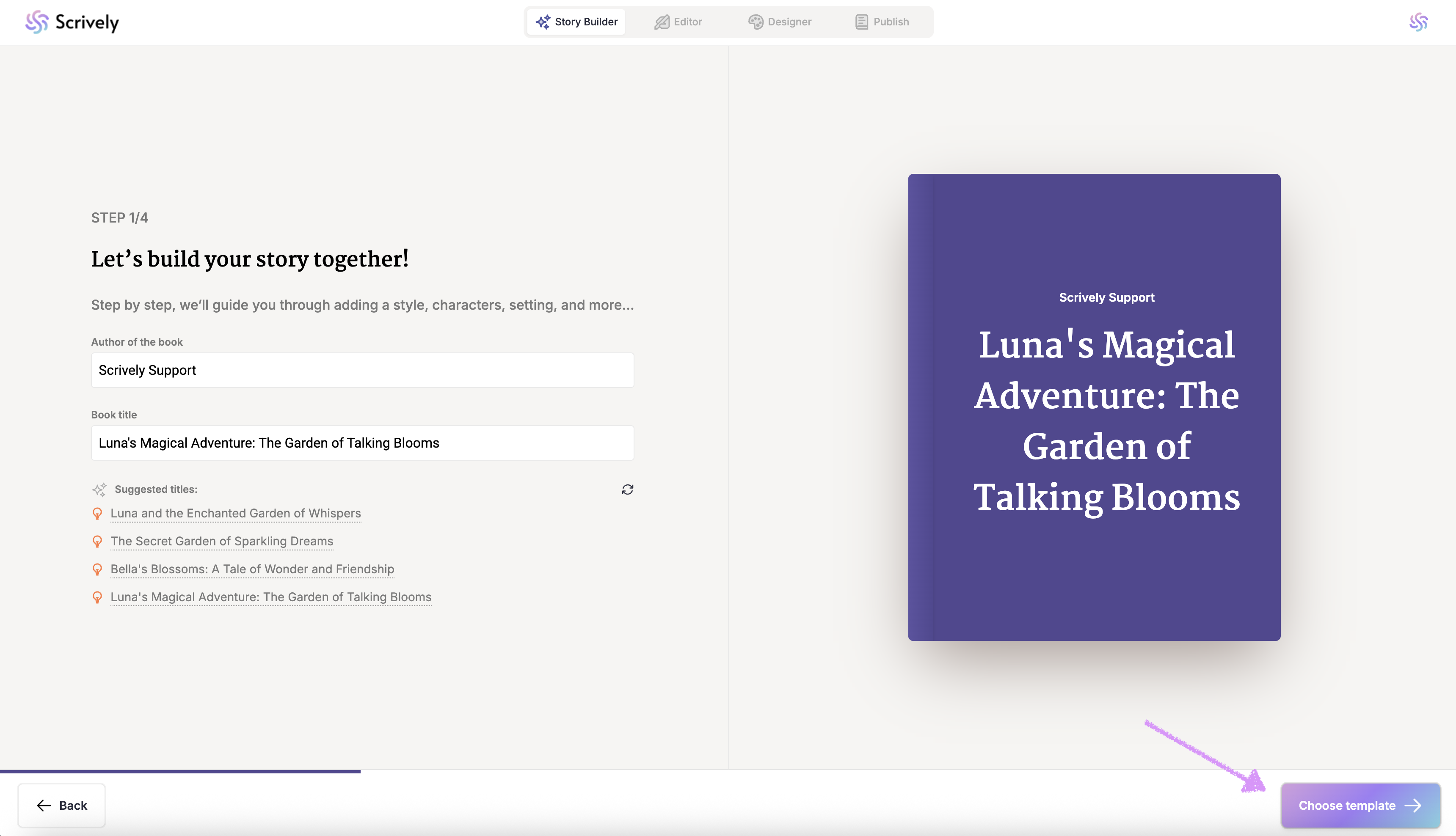The image size is (1456, 836).
Task: Click the sparkle icon beside Suggested titles
Action: click(x=99, y=489)
